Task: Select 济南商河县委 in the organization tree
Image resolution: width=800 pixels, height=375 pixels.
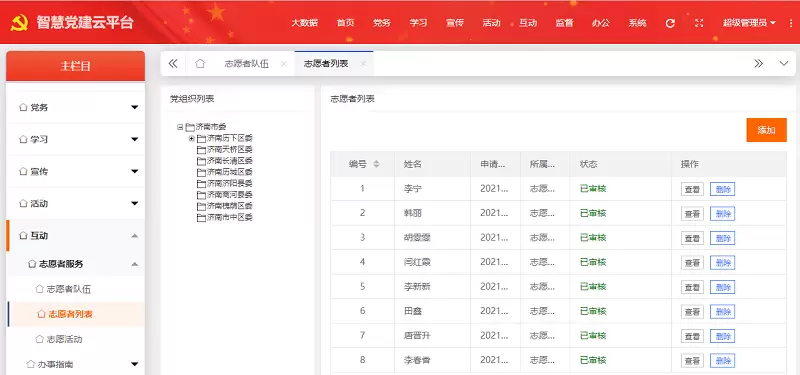Action: (x=230, y=195)
